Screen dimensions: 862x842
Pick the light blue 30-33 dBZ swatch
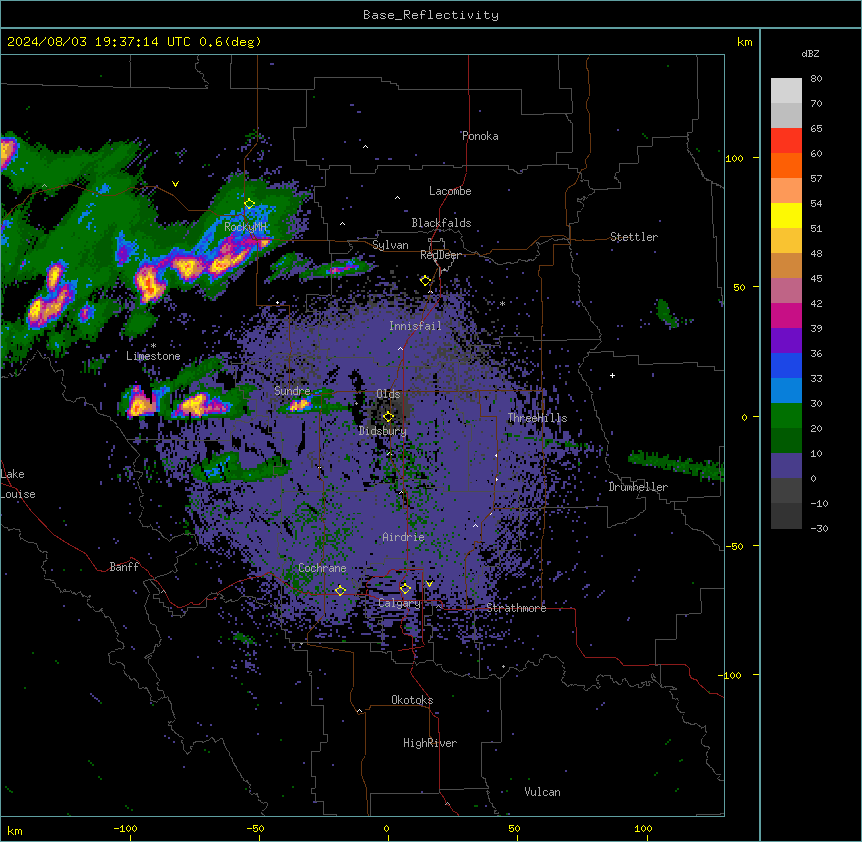[x=786, y=391]
